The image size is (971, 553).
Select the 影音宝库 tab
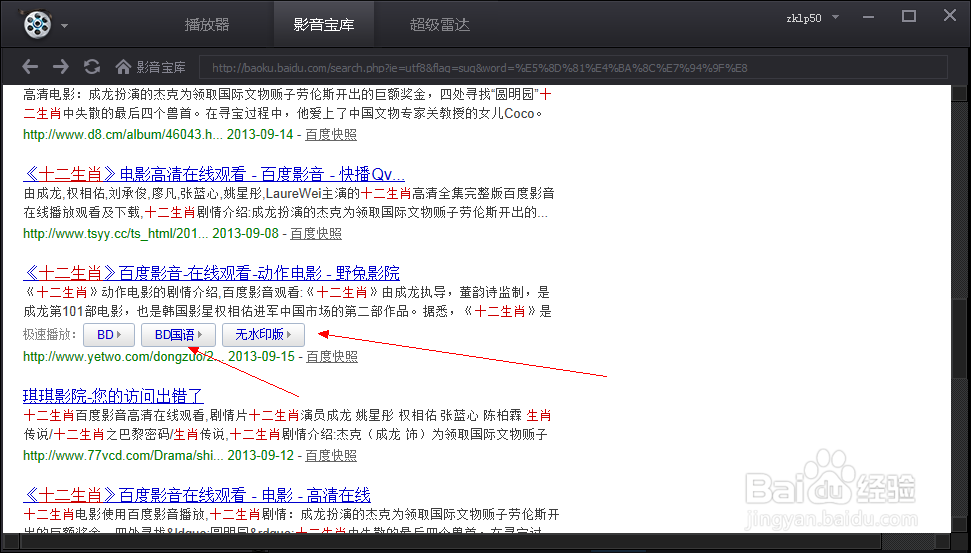pos(324,25)
